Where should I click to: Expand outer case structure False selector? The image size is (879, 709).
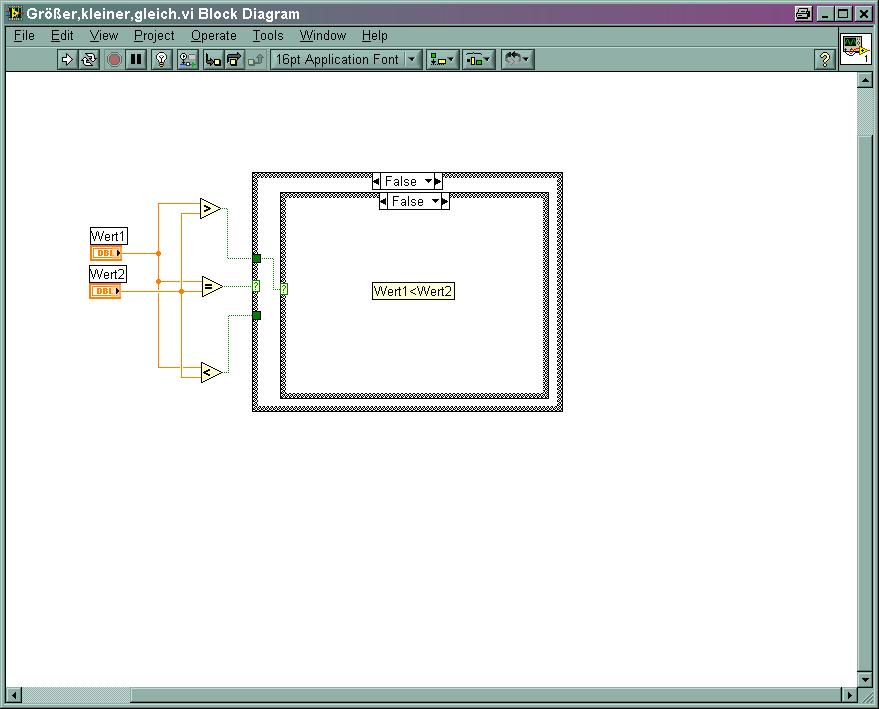coord(429,182)
